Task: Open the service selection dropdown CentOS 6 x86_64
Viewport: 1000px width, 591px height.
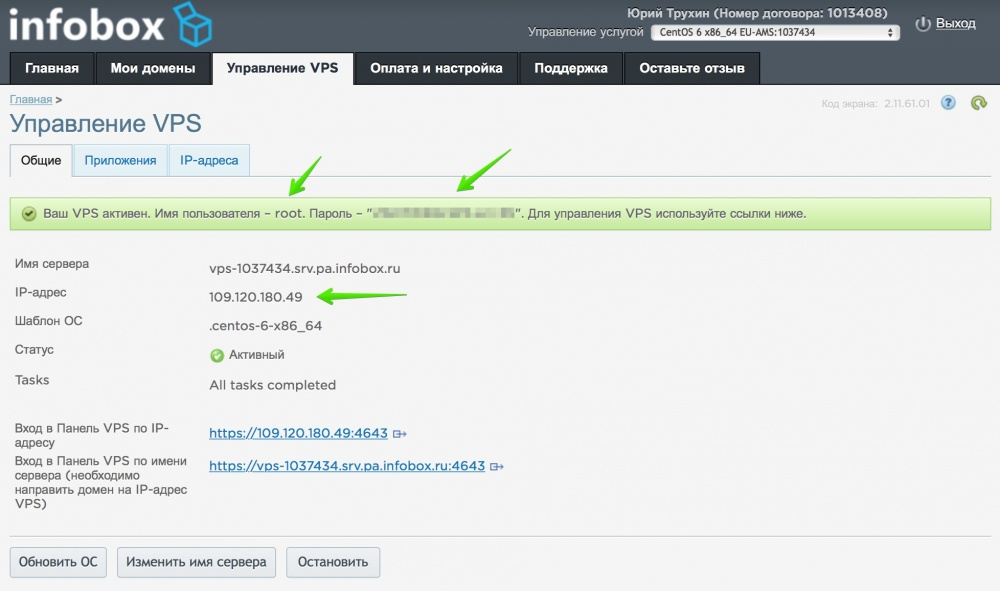Action: [x=775, y=33]
